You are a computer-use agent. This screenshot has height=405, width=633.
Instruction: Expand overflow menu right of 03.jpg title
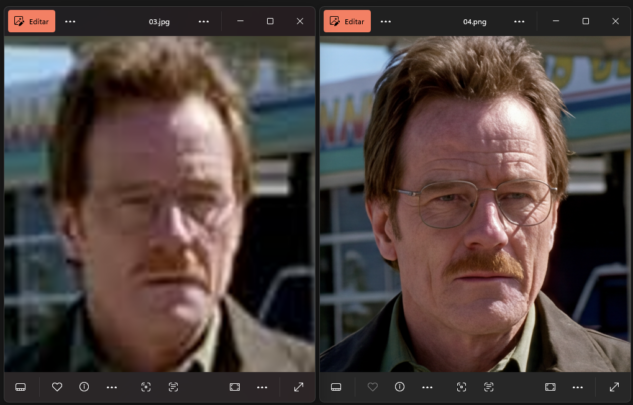click(x=204, y=21)
